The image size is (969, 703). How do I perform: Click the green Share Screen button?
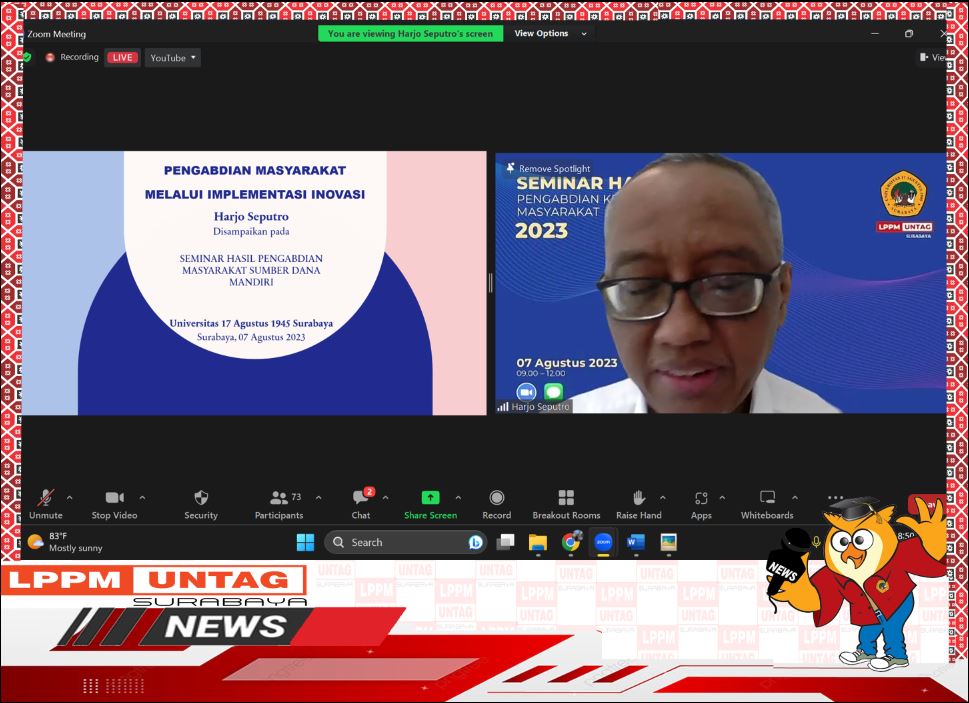click(x=430, y=504)
